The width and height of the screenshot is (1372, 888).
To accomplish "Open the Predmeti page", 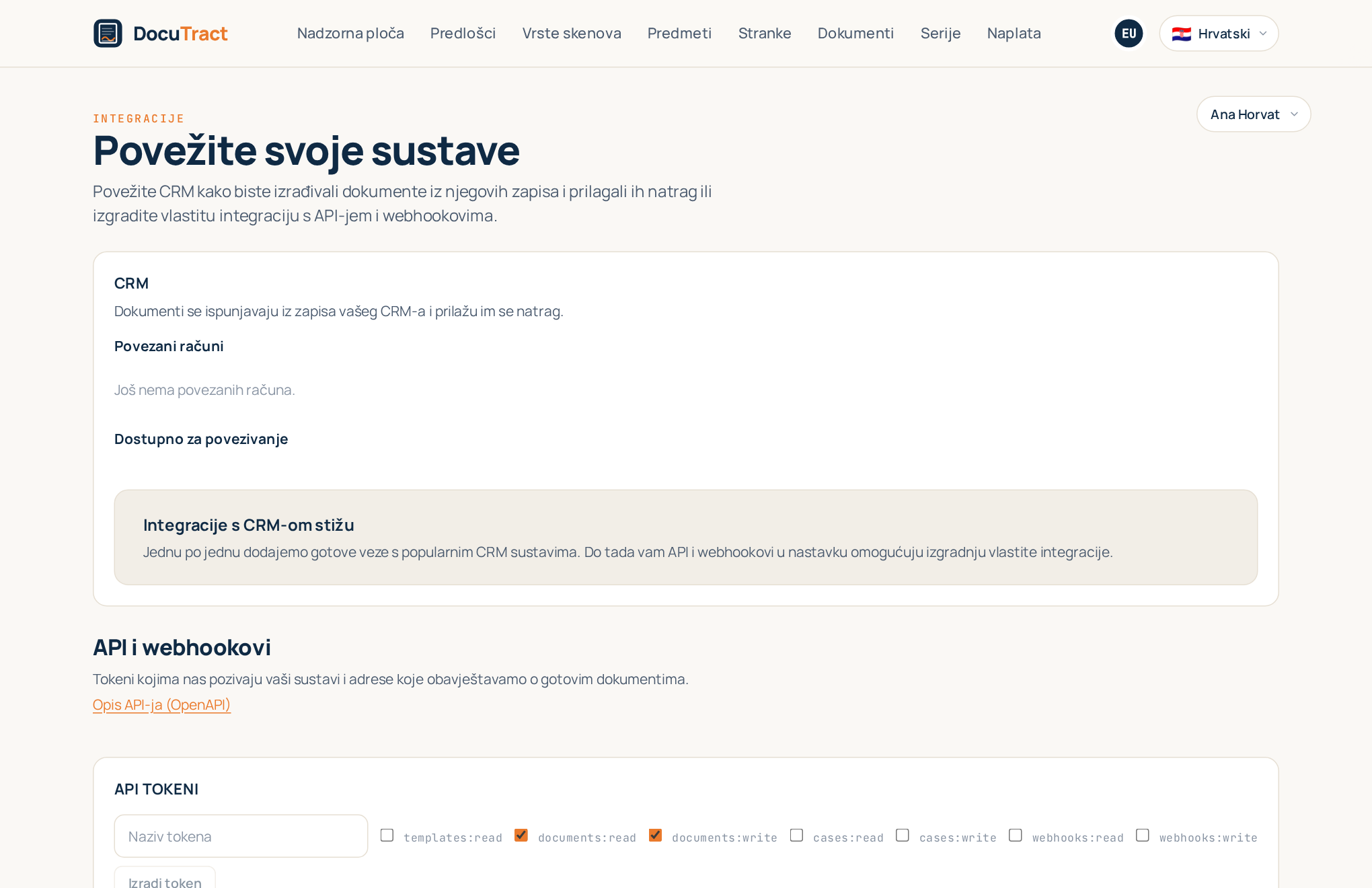I will pos(679,33).
